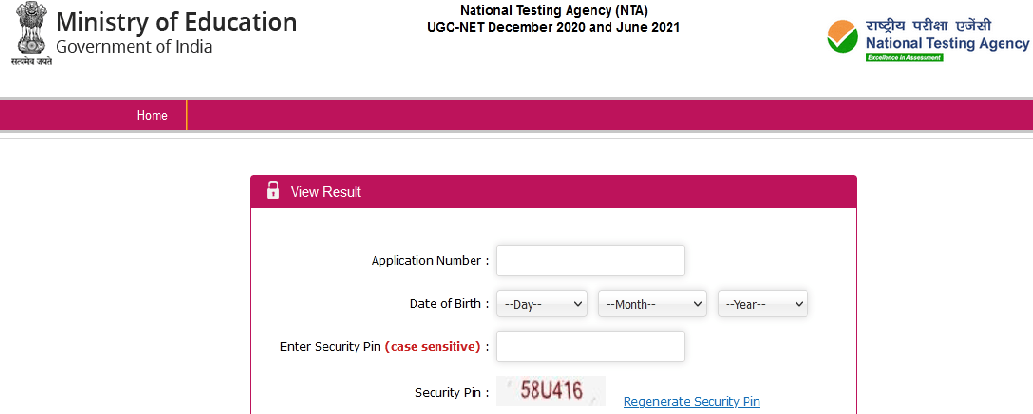This screenshot has height=414, width=1033.
Task: Click the Application Number input field
Action: (x=590, y=260)
